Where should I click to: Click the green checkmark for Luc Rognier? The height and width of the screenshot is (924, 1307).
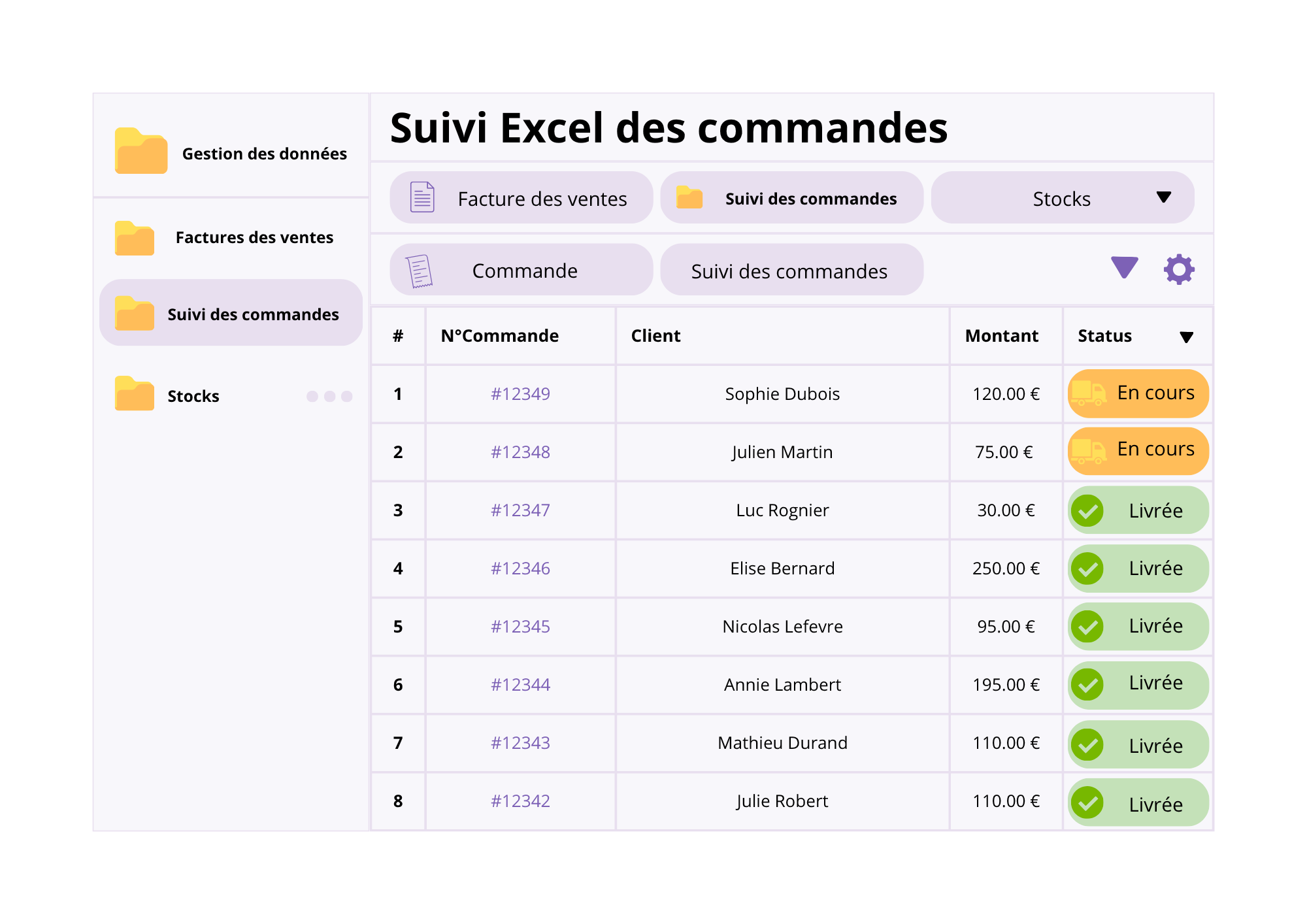[1087, 510]
